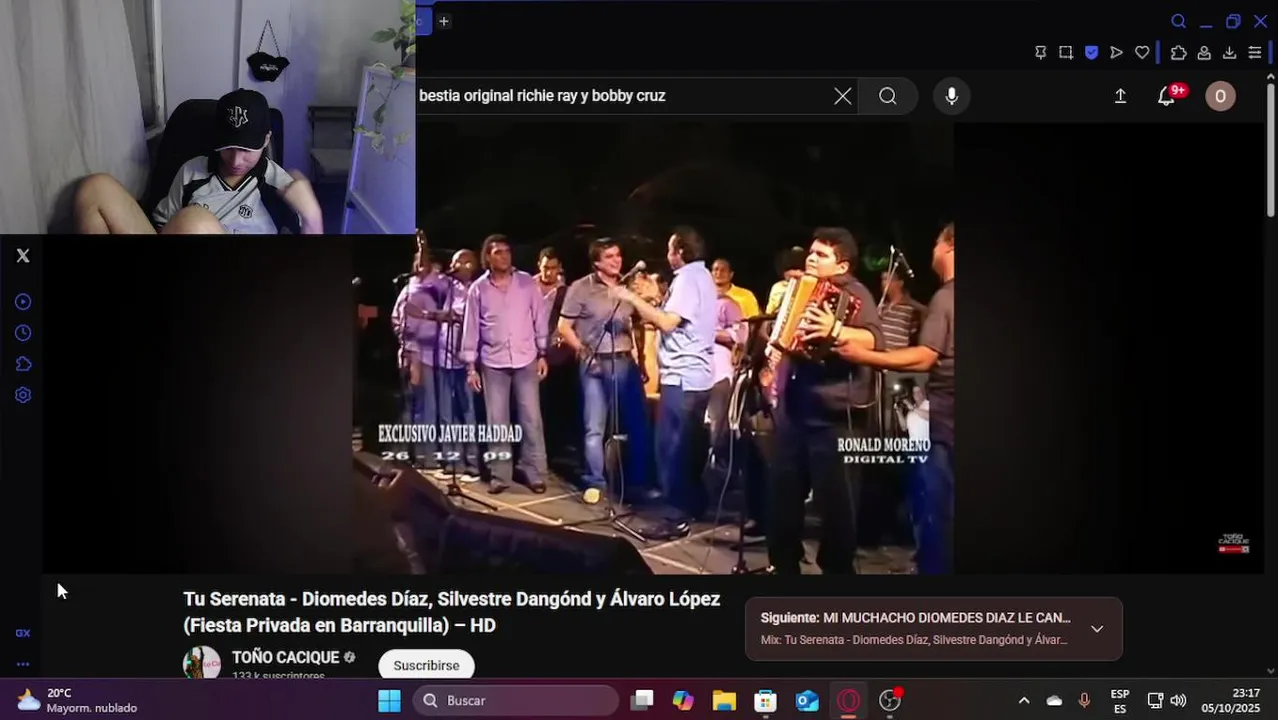This screenshot has height=720, width=1278.
Task: Switch the ESP ES input language
Action: tap(1120, 701)
